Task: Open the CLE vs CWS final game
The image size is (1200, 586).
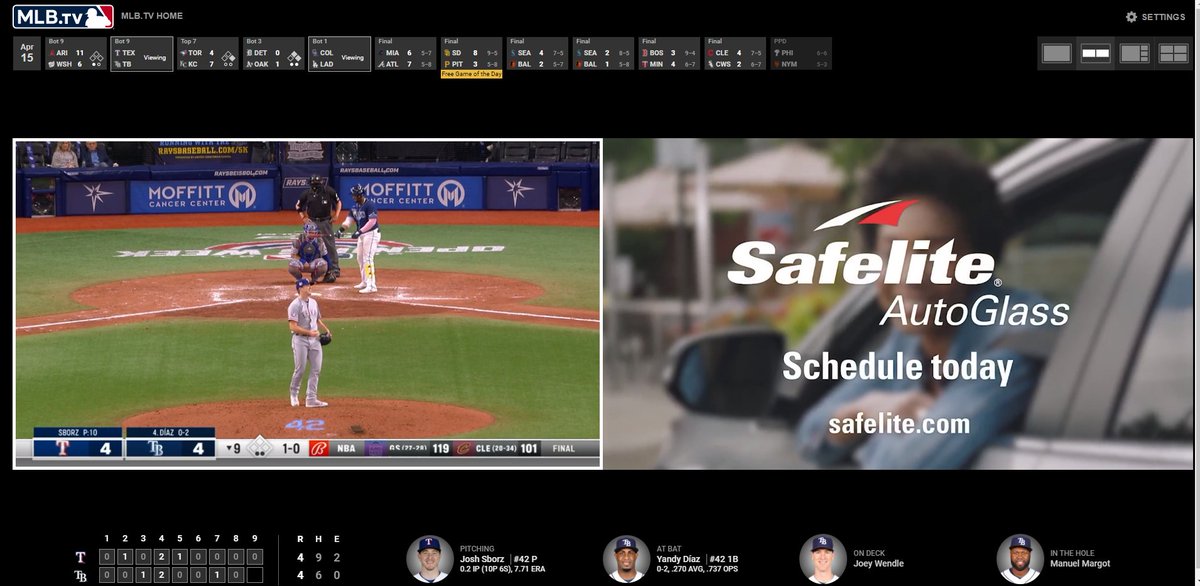Action: [735, 53]
